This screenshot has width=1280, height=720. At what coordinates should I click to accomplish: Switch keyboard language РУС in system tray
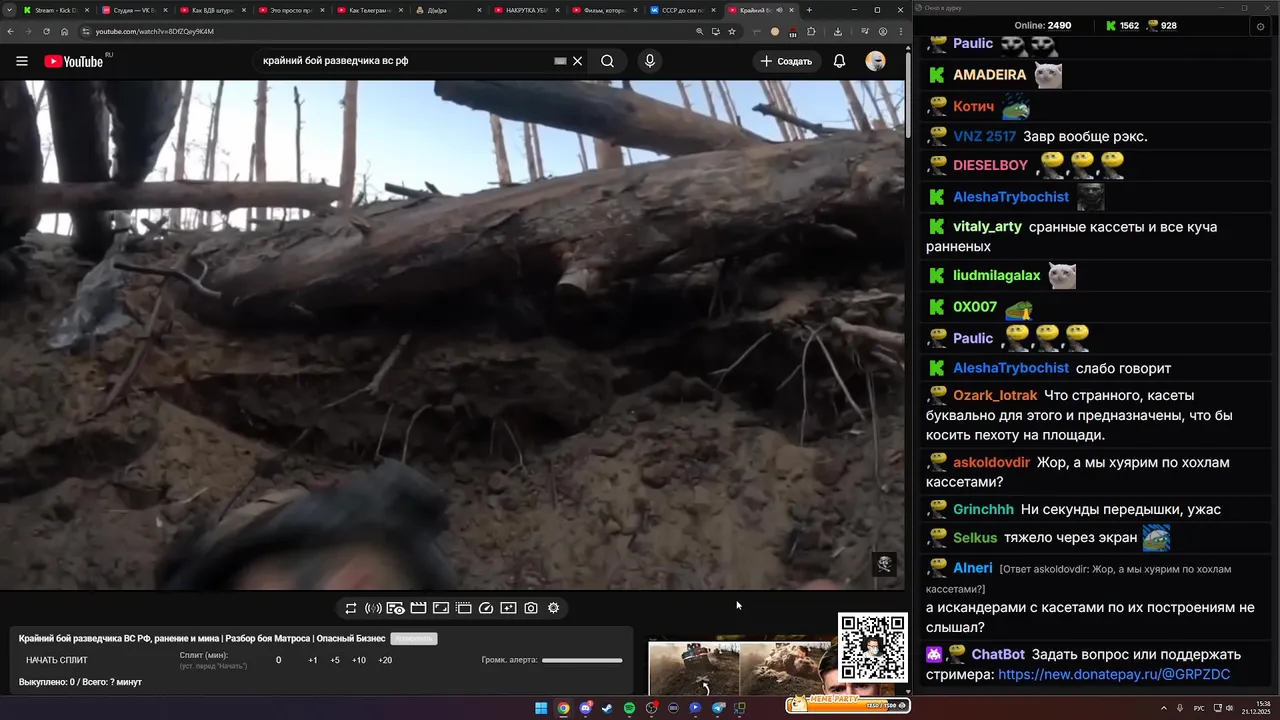point(1199,708)
